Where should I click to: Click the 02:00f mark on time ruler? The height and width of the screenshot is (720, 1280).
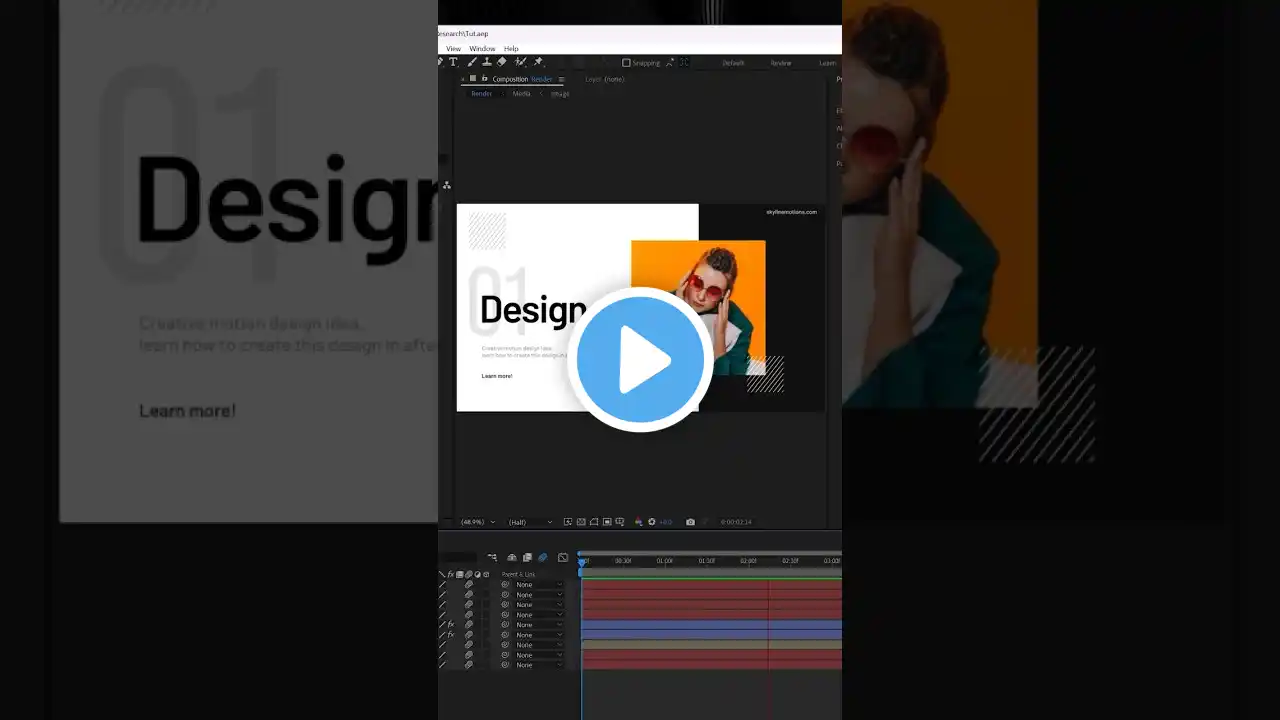[748, 561]
